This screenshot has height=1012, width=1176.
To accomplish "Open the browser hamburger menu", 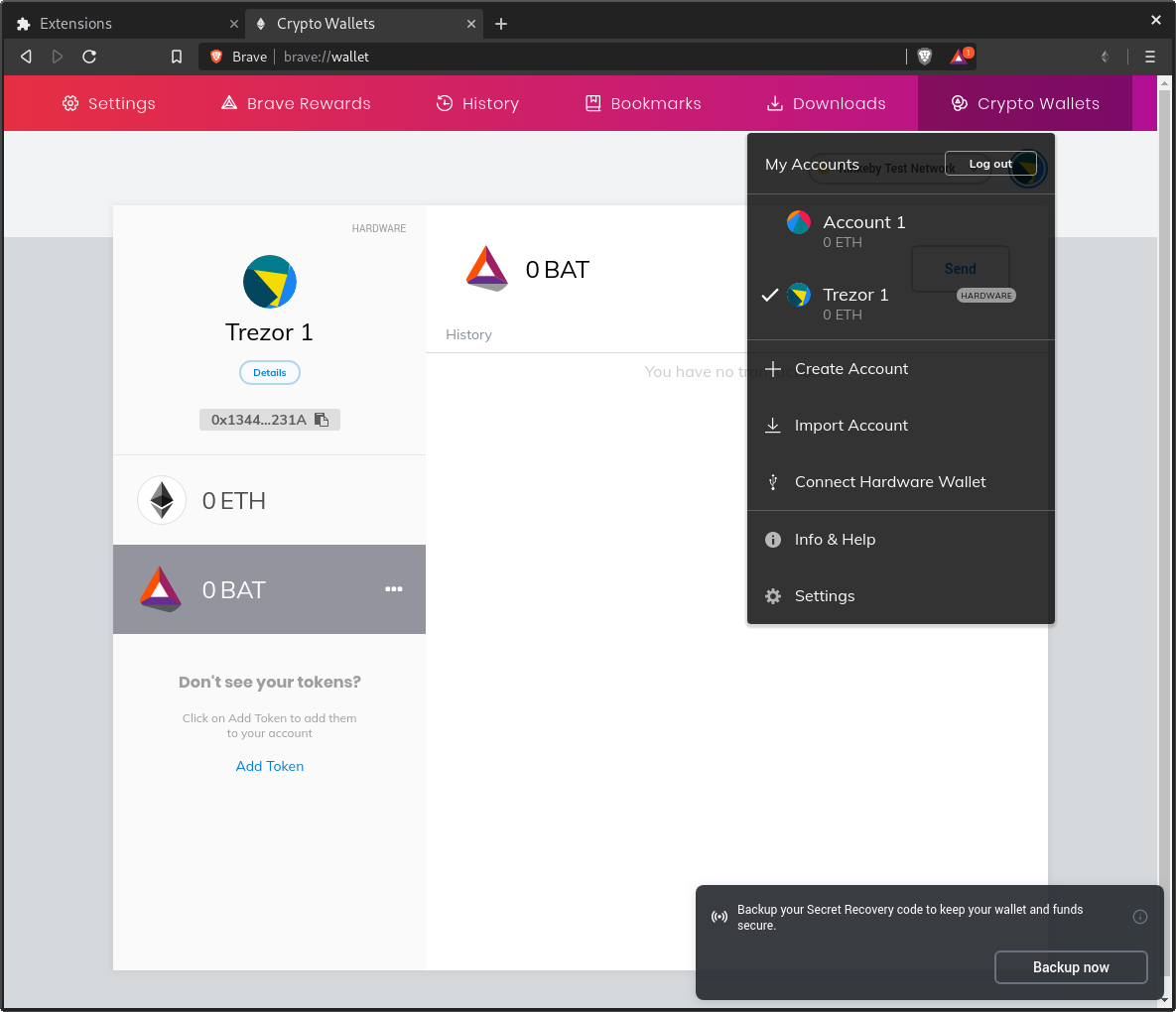I will [1150, 57].
